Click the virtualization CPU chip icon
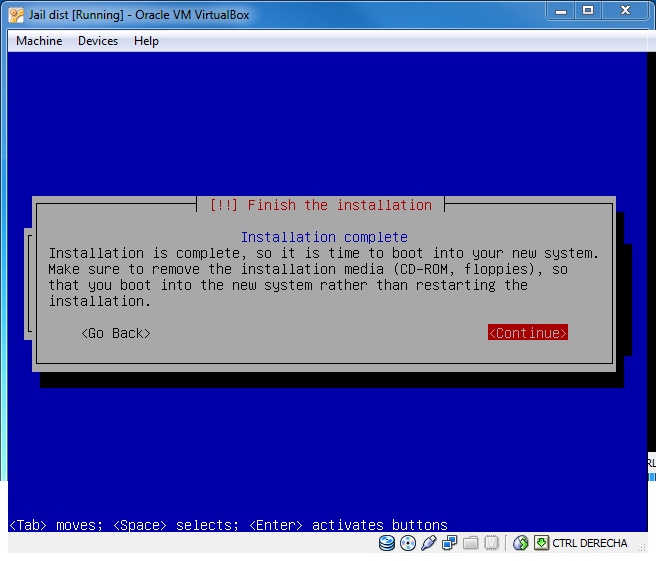This screenshot has width=656, height=561. coord(492,543)
